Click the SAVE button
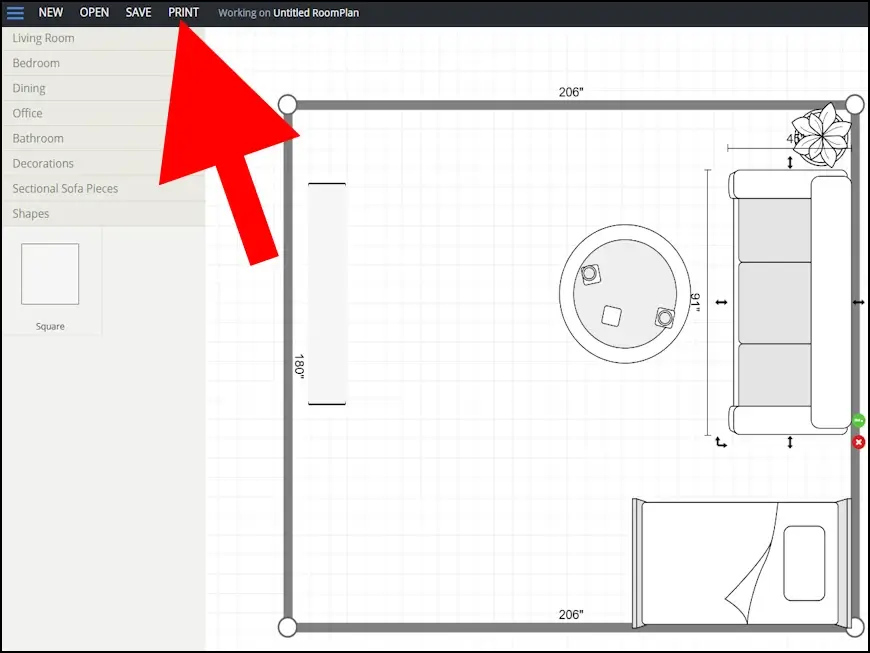 139,13
